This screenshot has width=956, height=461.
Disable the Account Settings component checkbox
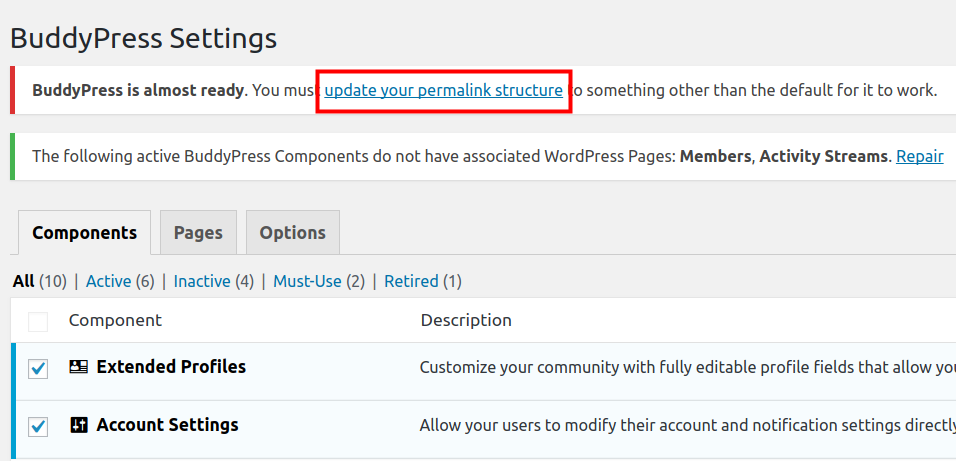[38, 426]
